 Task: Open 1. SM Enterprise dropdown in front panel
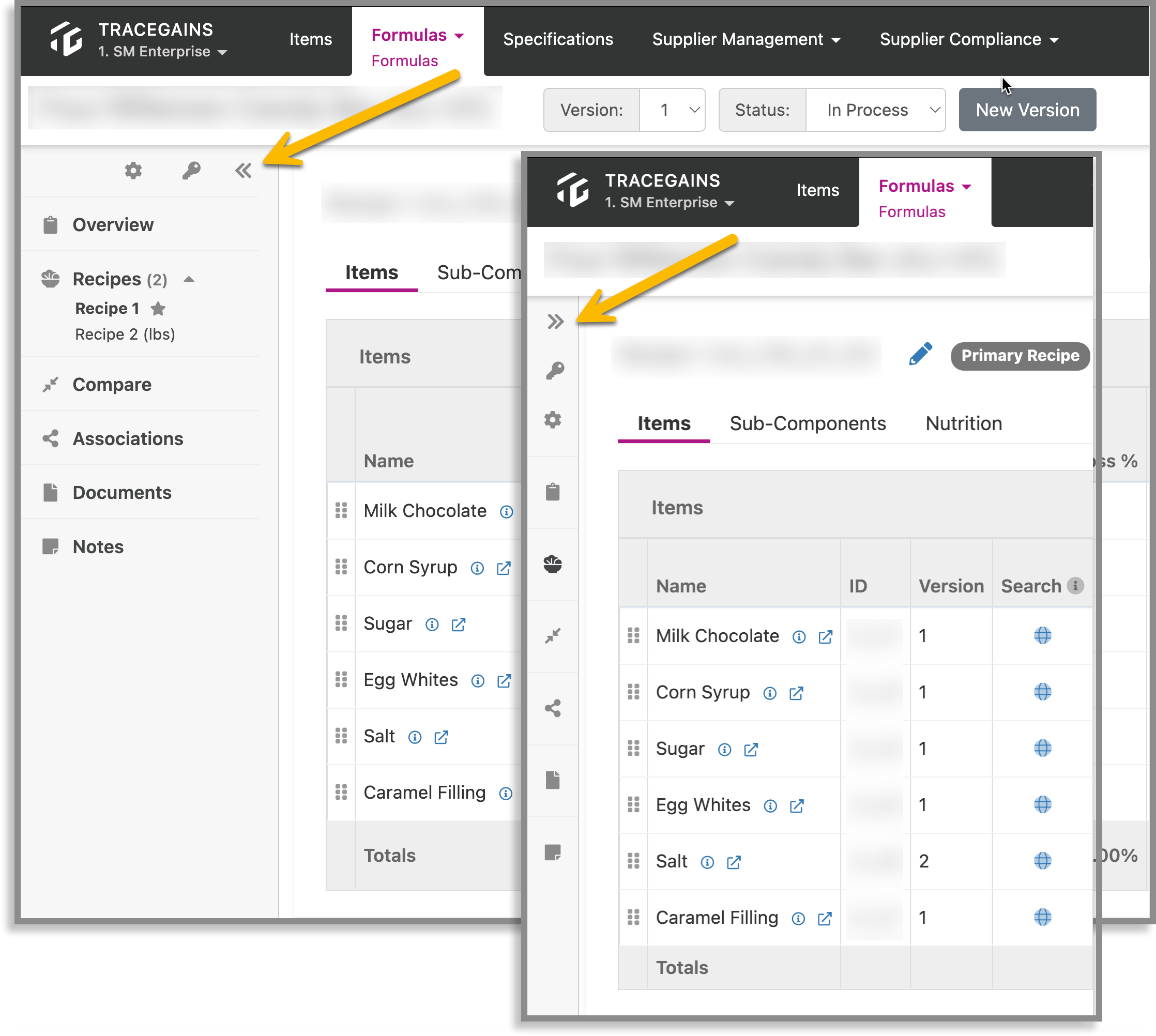tap(670, 202)
